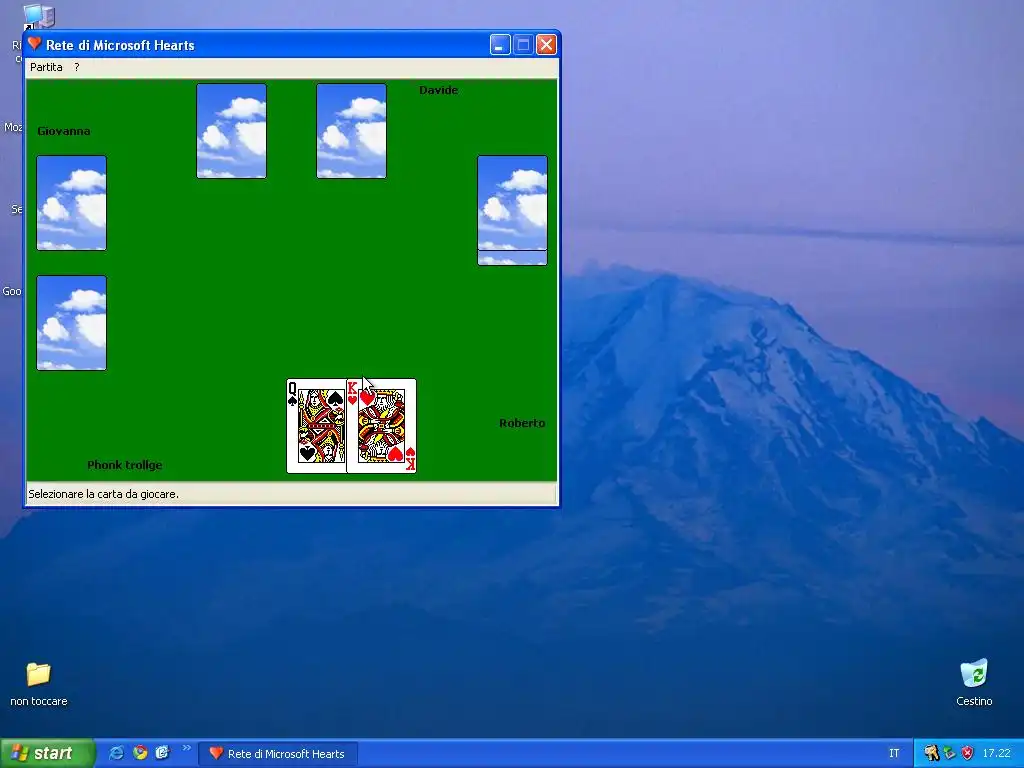Click the player name Davide

coord(438,90)
